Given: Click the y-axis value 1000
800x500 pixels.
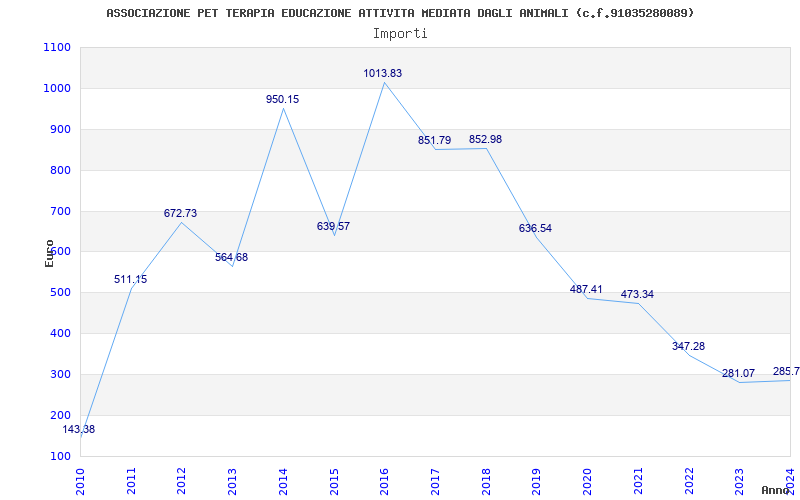Looking at the screenshot, I should [x=57, y=88].
